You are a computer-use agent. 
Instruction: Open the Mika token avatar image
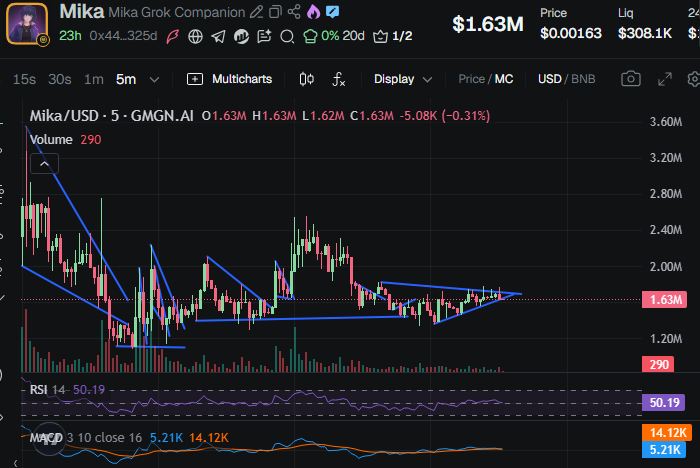(x=27, y=24)
